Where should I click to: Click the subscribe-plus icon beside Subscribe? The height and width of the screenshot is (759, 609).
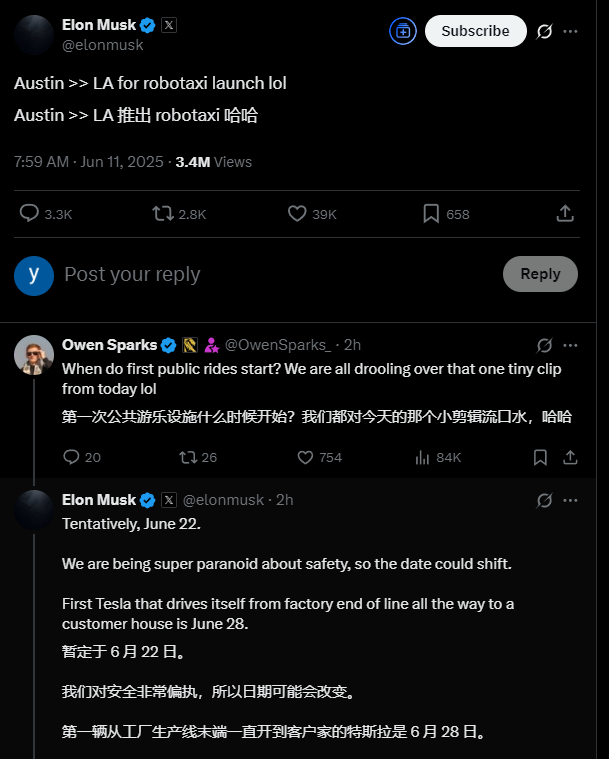(x=403, y=31)
